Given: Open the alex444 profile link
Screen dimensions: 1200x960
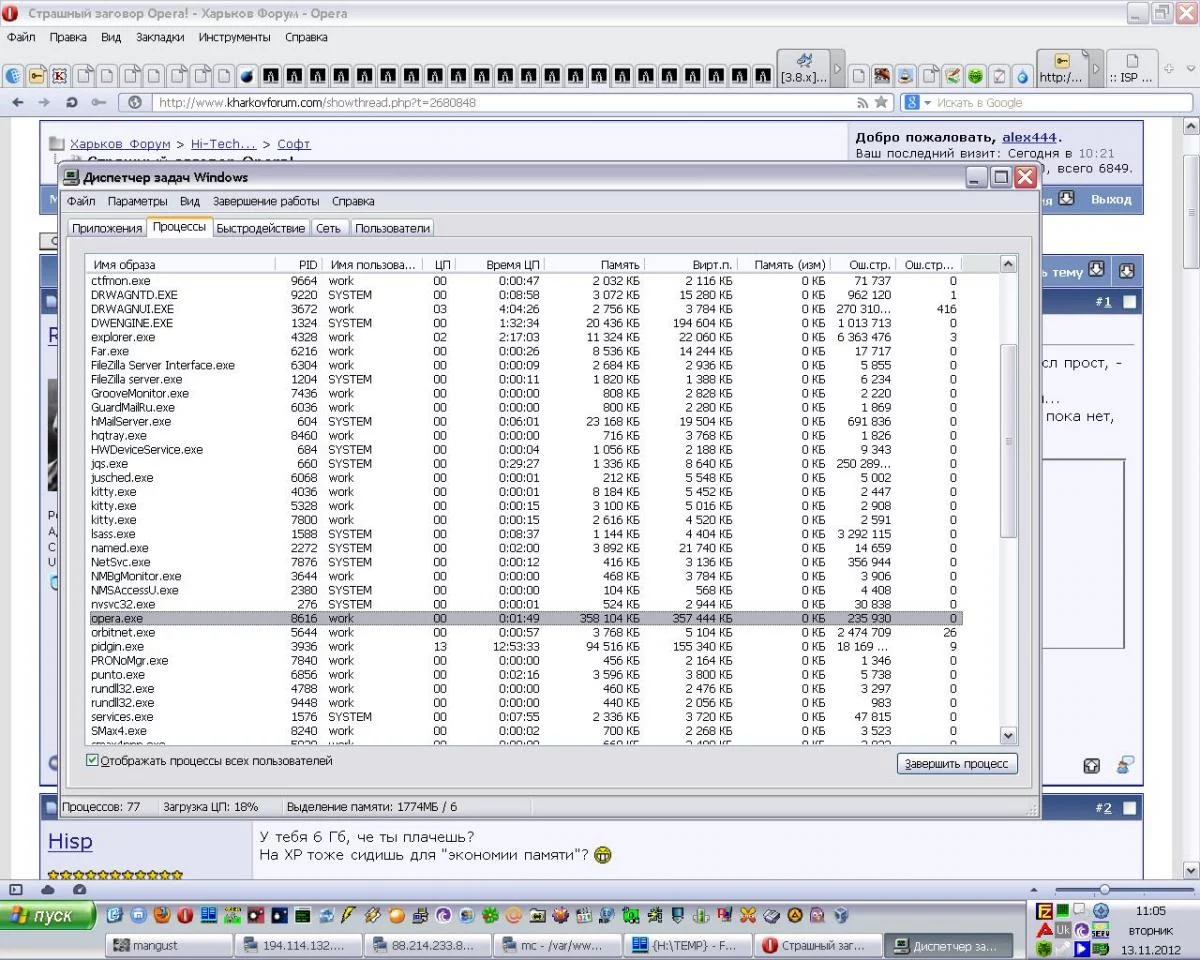Looking at the screenshot, I should [1029, 137].
